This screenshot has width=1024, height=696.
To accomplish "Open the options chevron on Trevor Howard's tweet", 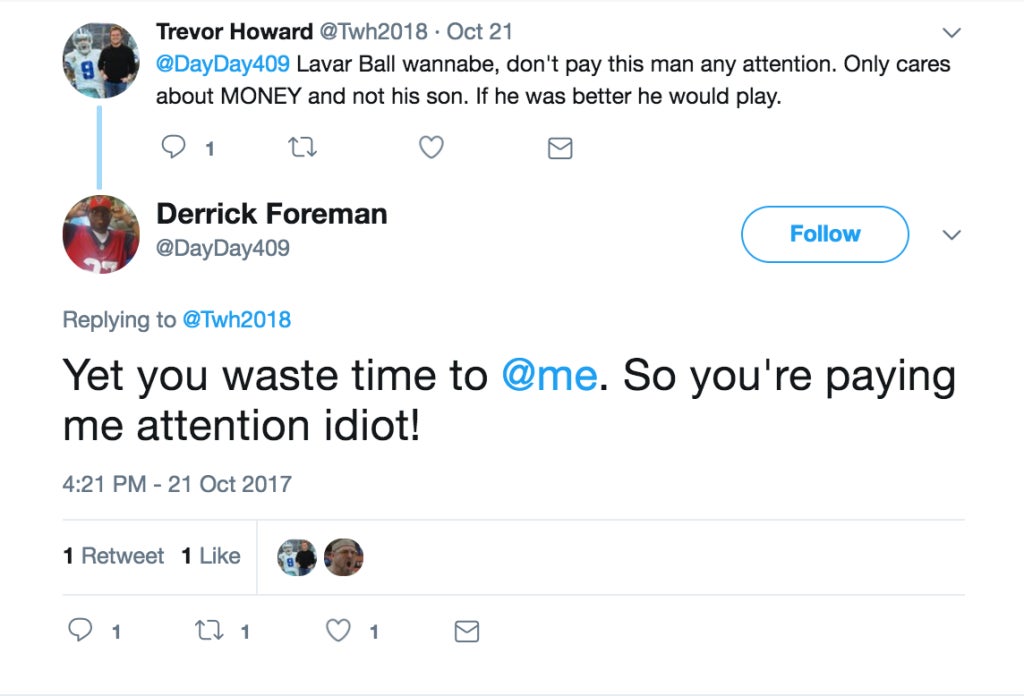I will [x=952, y=32].
